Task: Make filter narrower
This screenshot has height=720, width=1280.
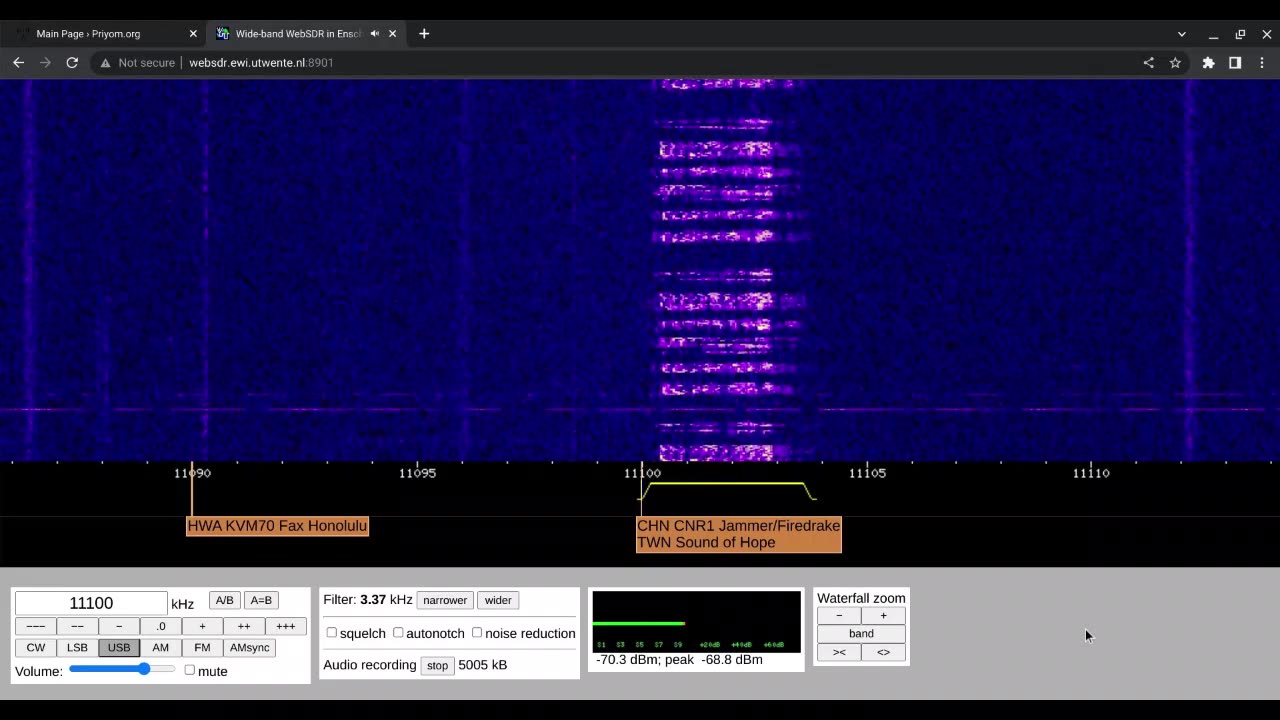Action: pos(445,600)
